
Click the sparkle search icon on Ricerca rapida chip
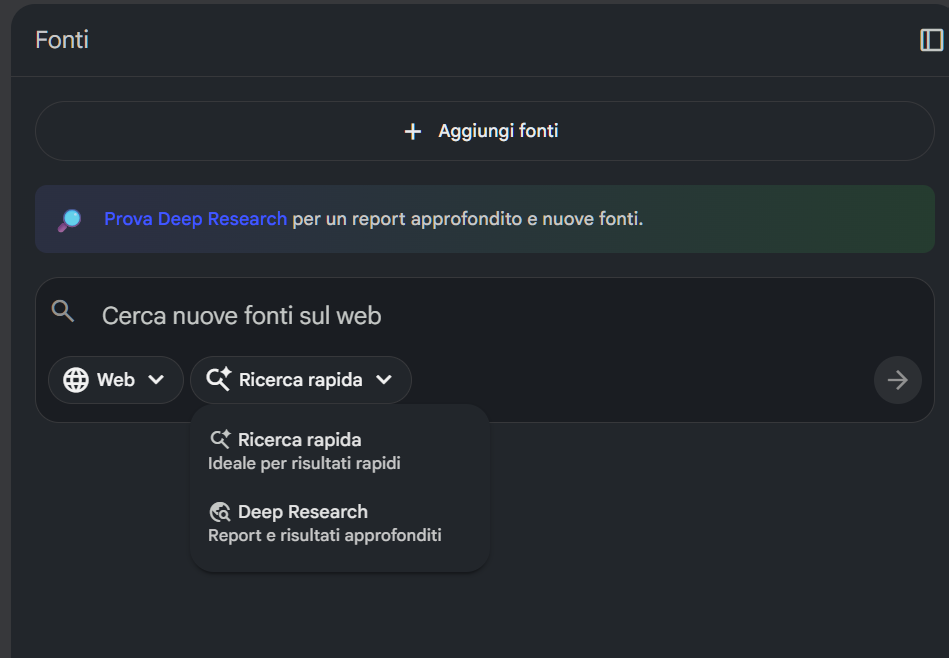pyautogui.click(x=218, y=380)
